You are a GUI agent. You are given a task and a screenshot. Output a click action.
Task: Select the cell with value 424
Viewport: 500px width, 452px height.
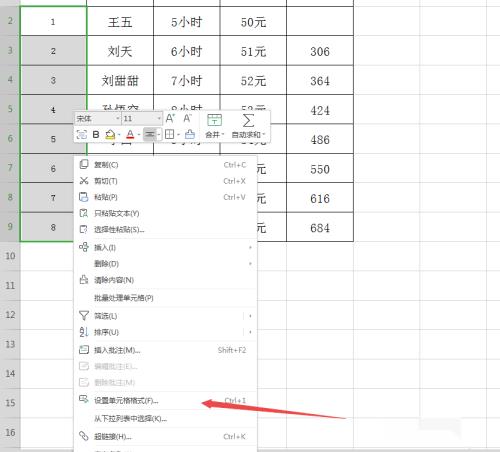tap(320, 110)
